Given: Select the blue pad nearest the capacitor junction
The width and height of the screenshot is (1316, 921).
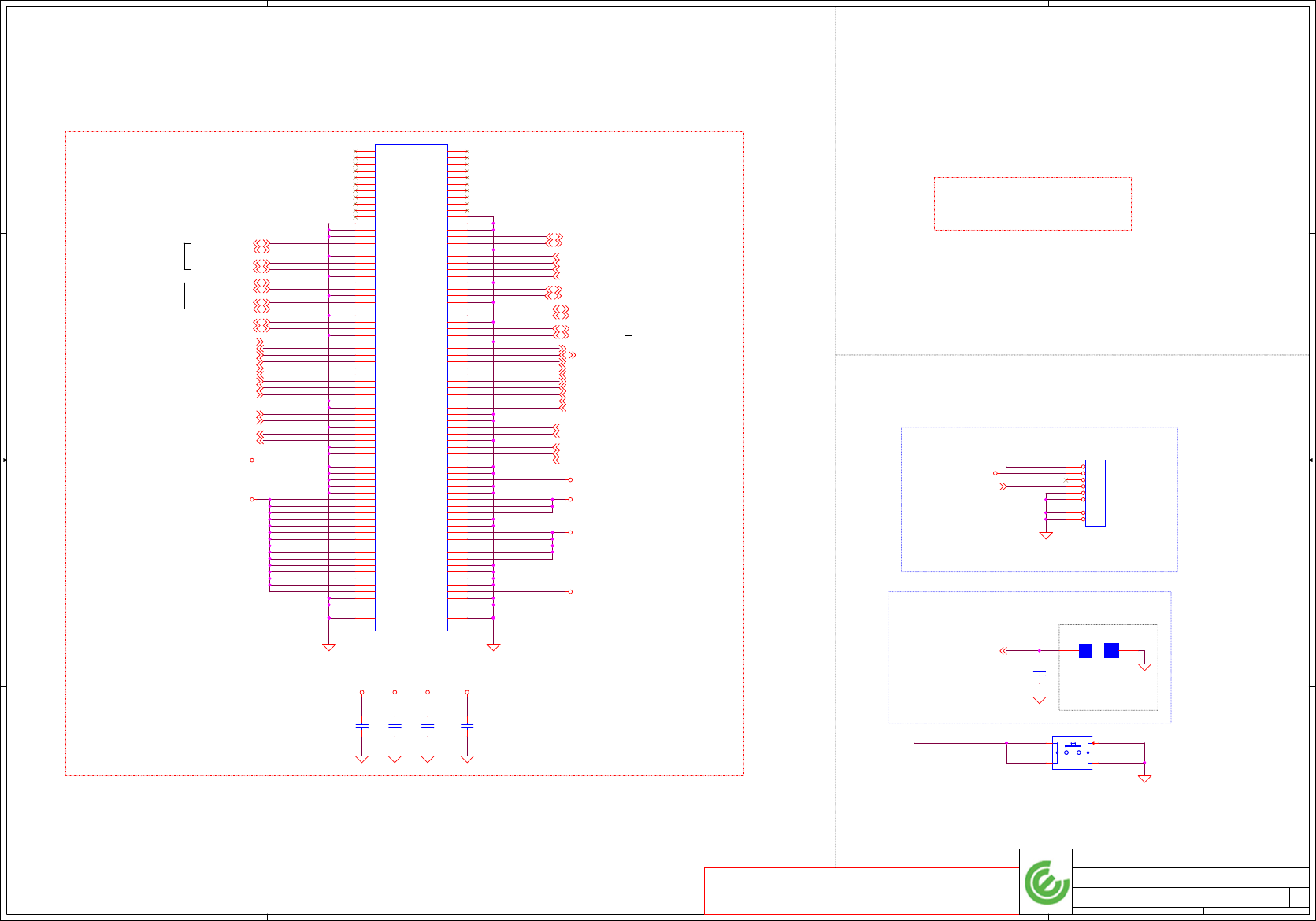Looking at the screenshot, I should coord(1085,650).
